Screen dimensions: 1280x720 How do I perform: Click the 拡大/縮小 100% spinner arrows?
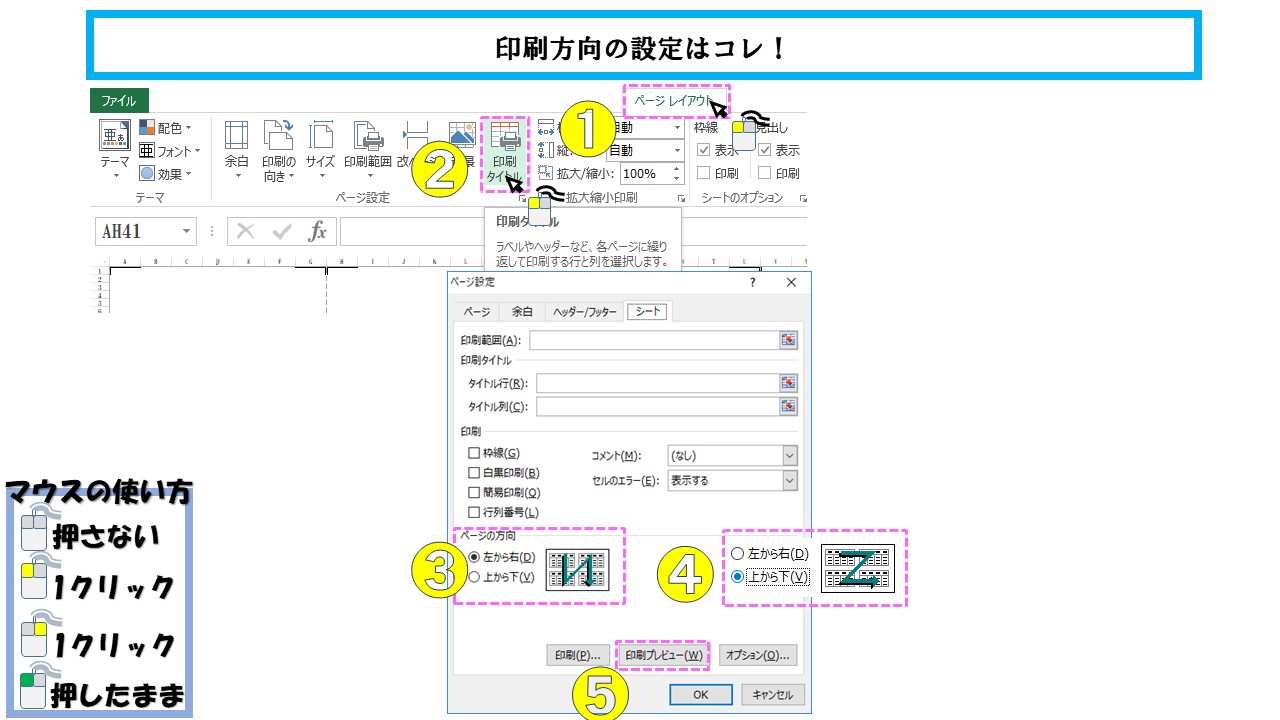tap(677, 173)
